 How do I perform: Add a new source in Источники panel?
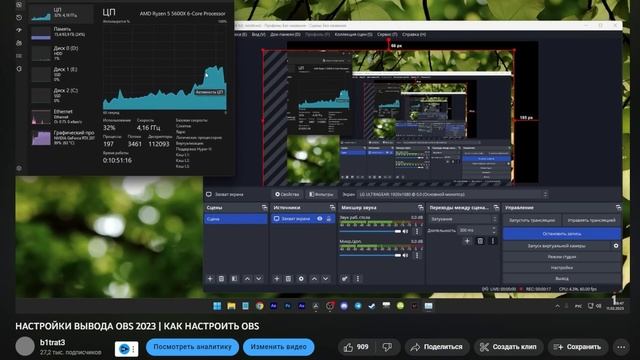[x=276, y=279]
